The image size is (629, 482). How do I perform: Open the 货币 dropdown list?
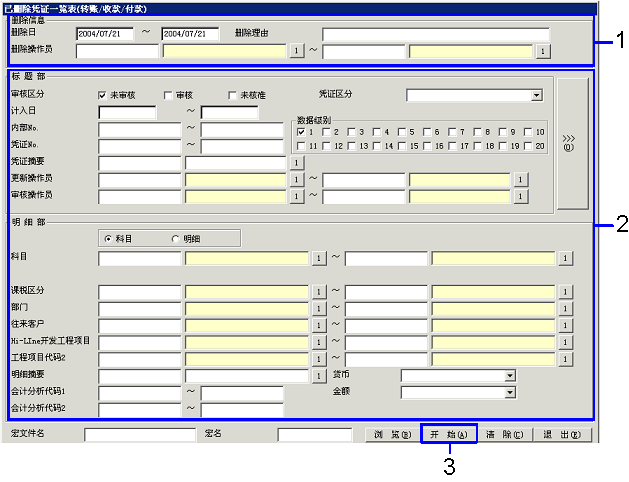click(509, 375)
